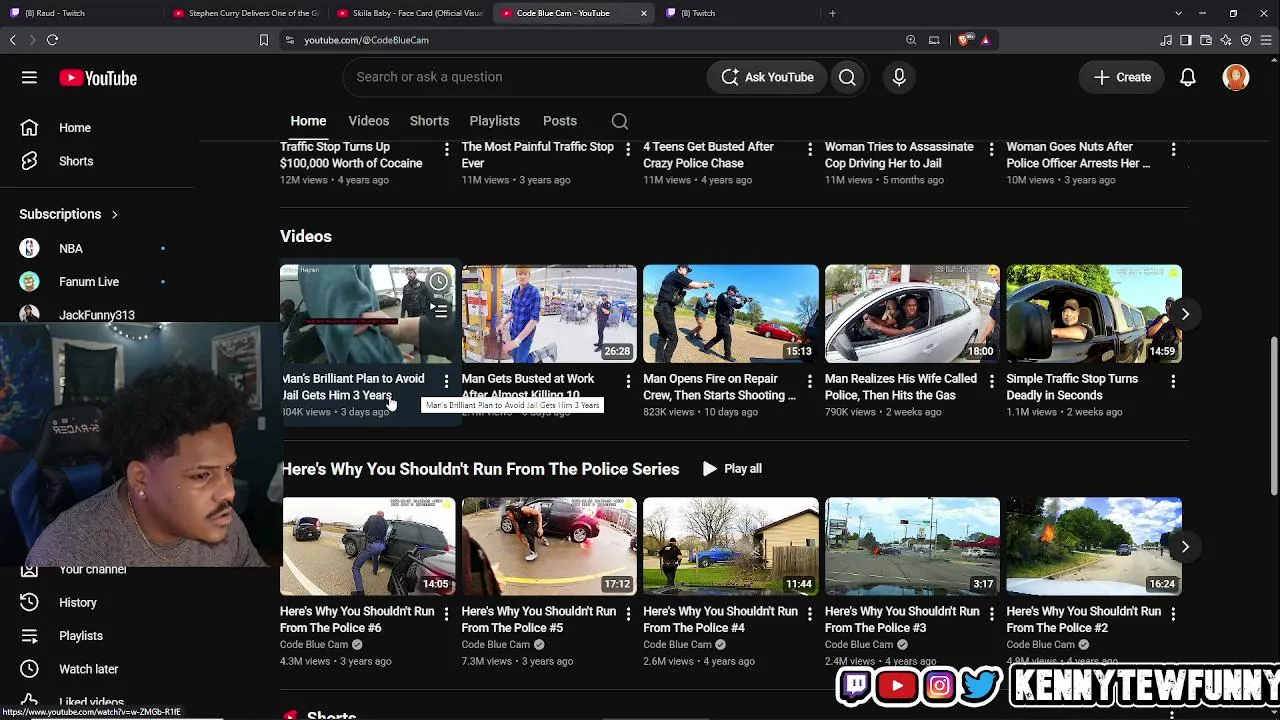Open the Leo AI sparkle icon
Viewport: 1280px width, 720px height.
click(1226, 40)
